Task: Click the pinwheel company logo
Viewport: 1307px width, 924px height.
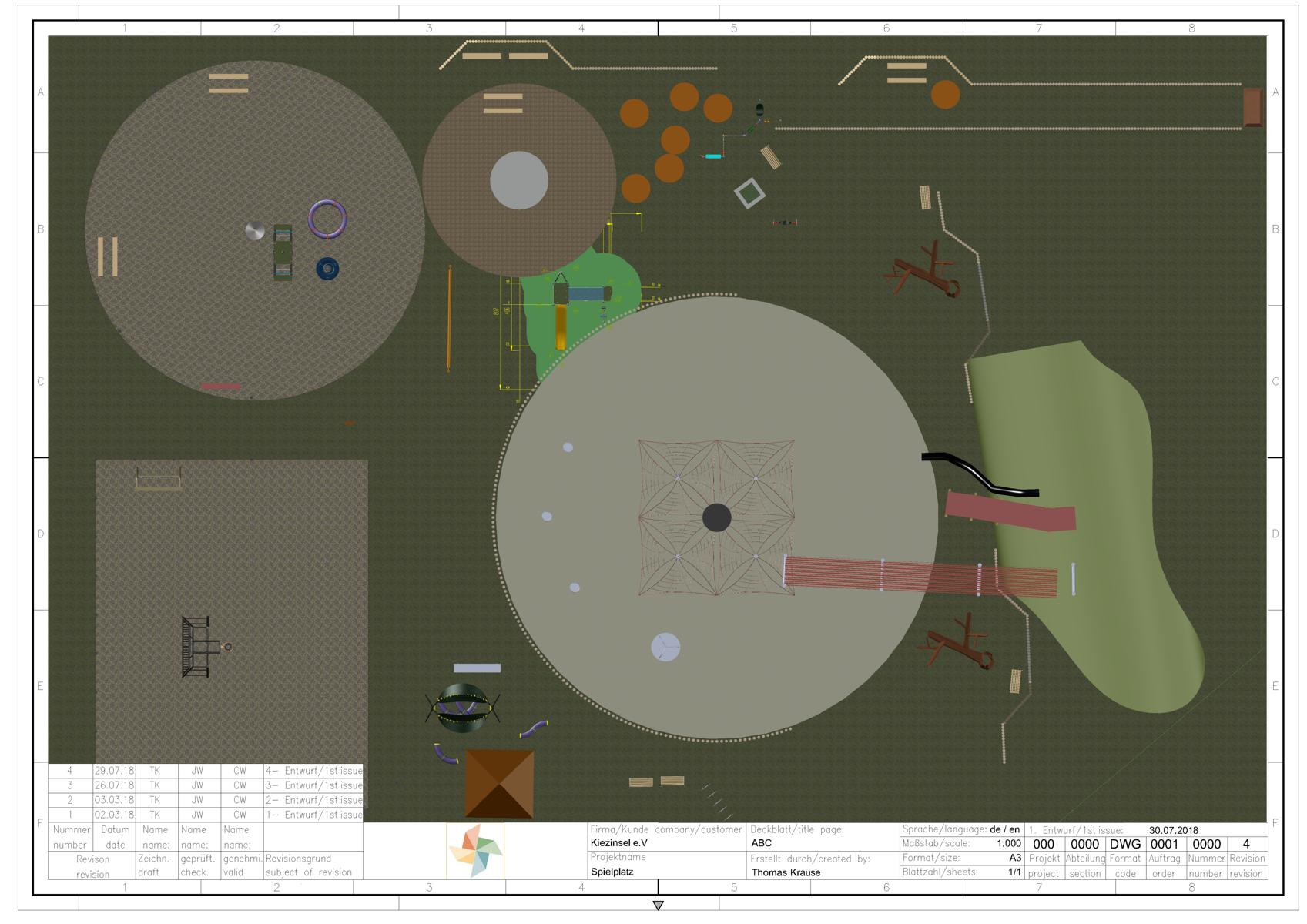Action: point(475,851)
